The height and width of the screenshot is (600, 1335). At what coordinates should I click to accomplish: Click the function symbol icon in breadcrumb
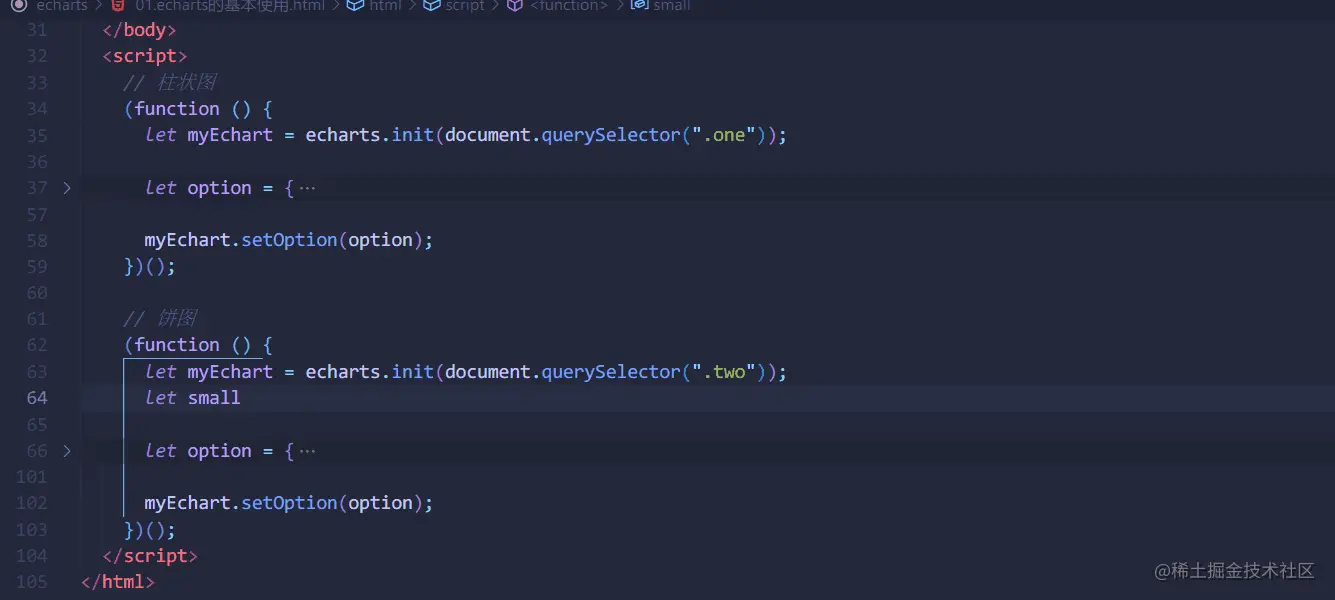(514, 5)
